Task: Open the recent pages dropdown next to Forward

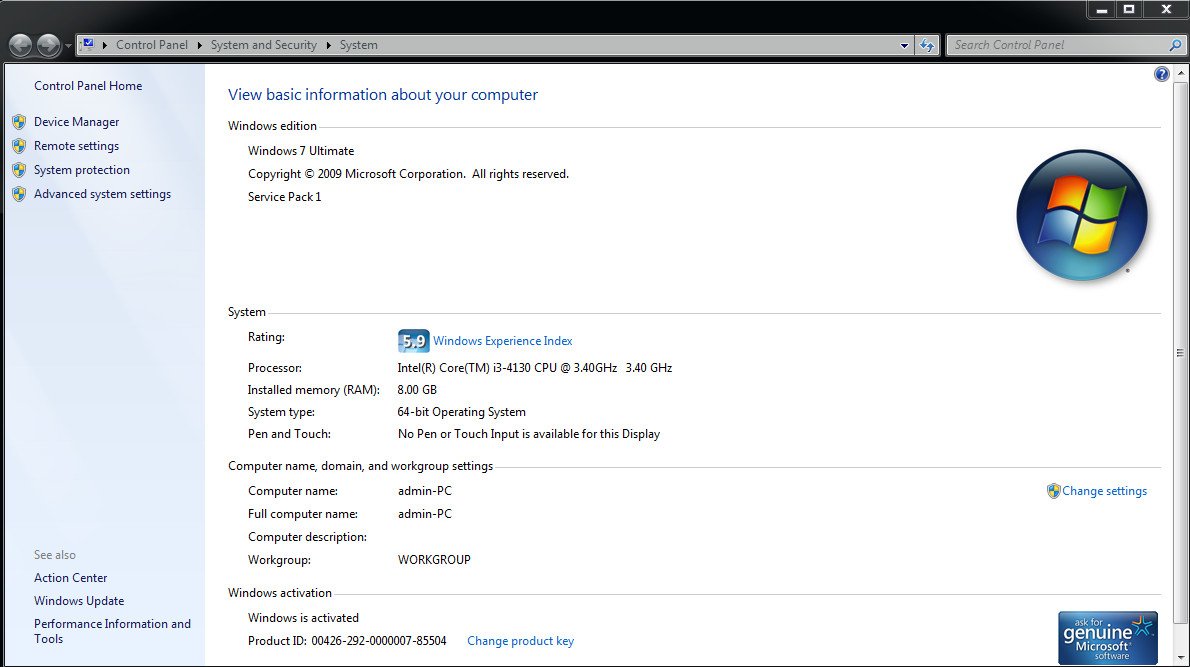Action: [68, 46]
